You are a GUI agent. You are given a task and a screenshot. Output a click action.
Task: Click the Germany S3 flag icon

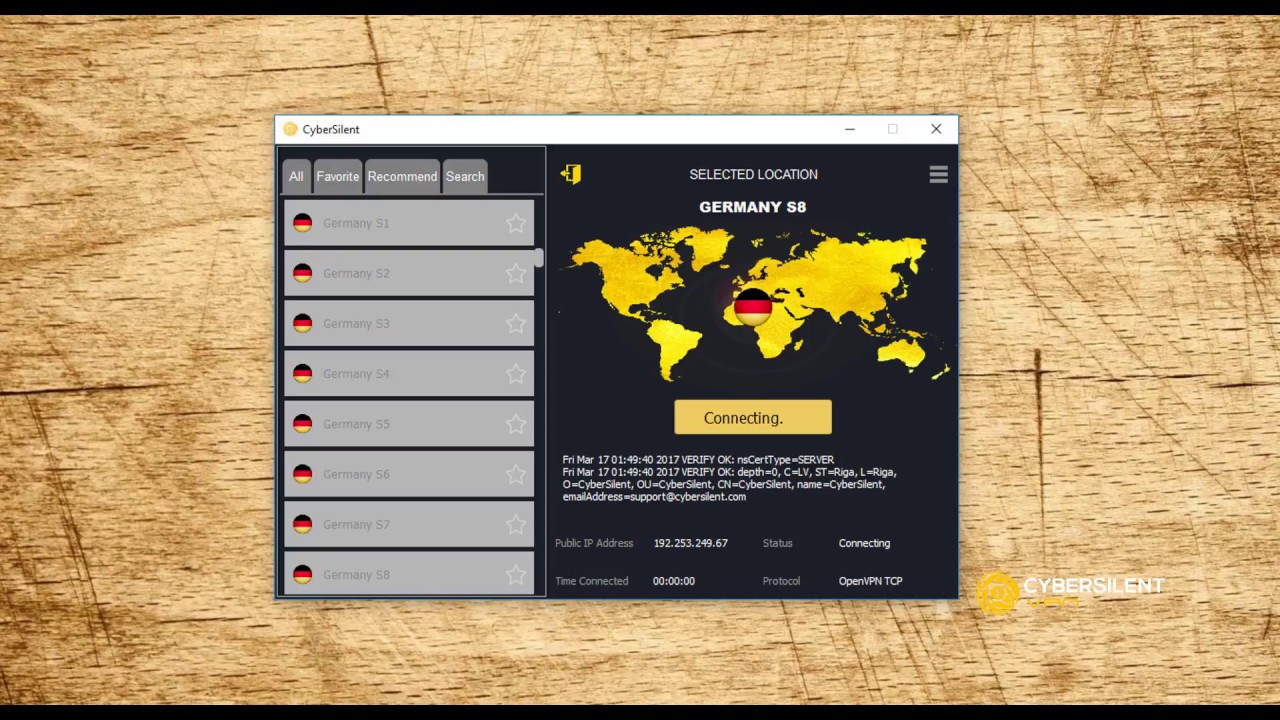click(x=302, y=323)
